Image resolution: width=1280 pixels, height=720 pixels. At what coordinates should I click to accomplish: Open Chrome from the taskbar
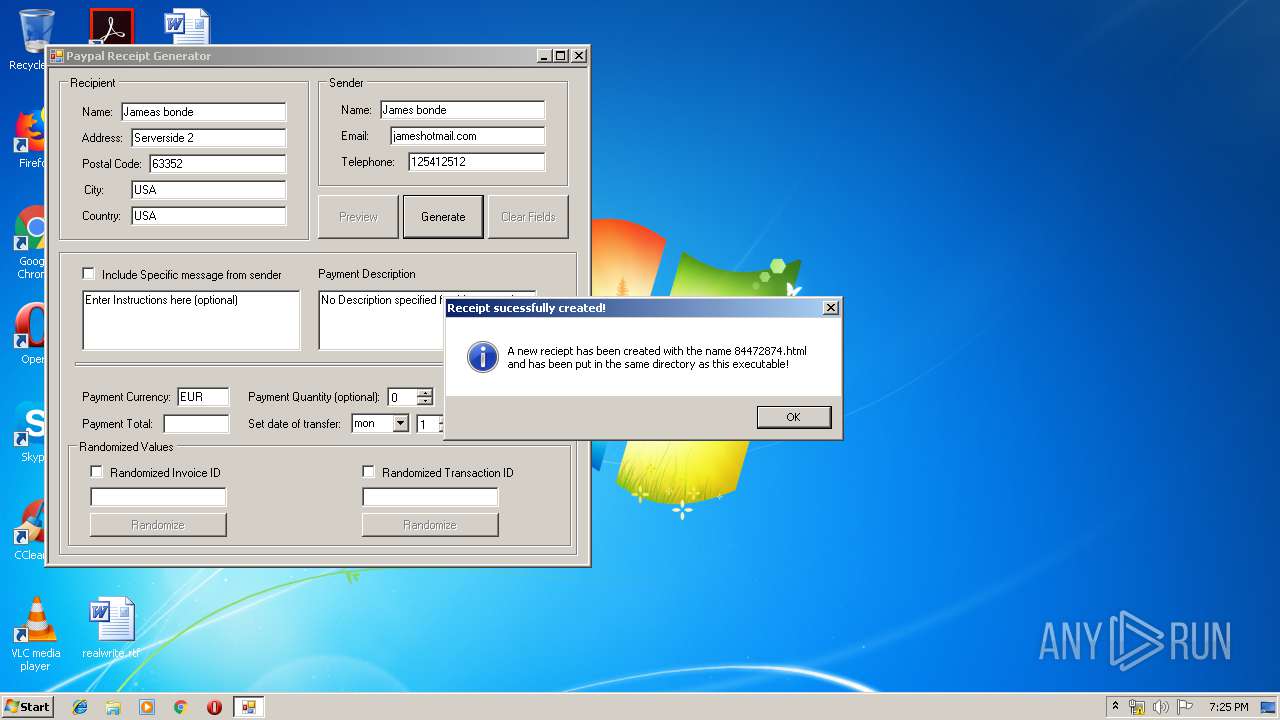click(x=181, y=707)
